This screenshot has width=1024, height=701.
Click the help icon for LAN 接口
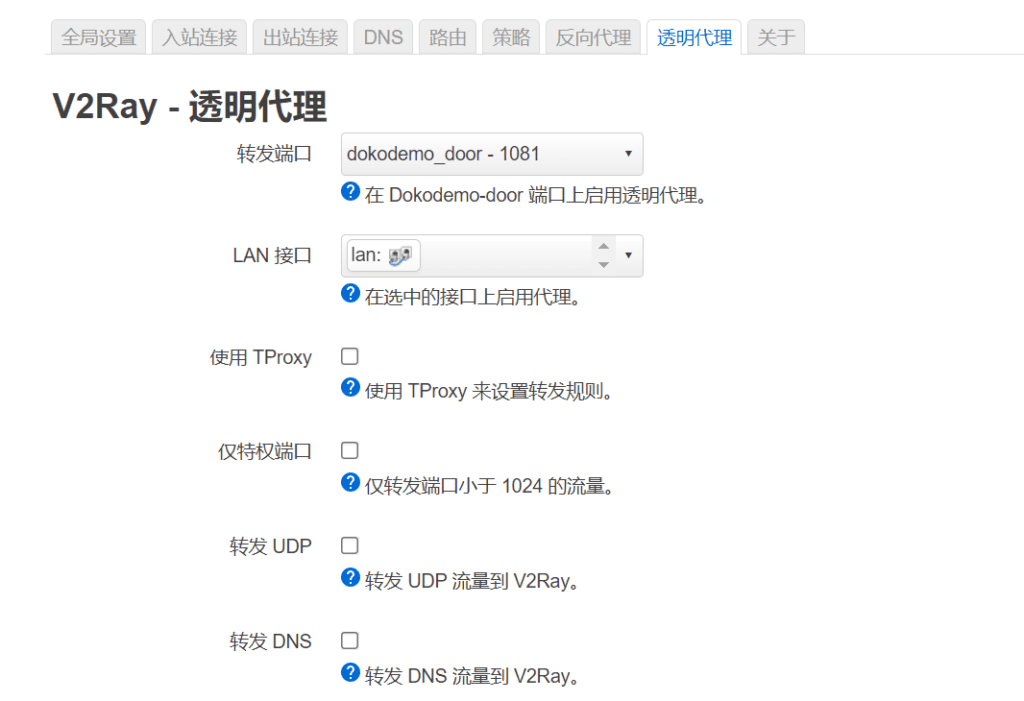350,293
